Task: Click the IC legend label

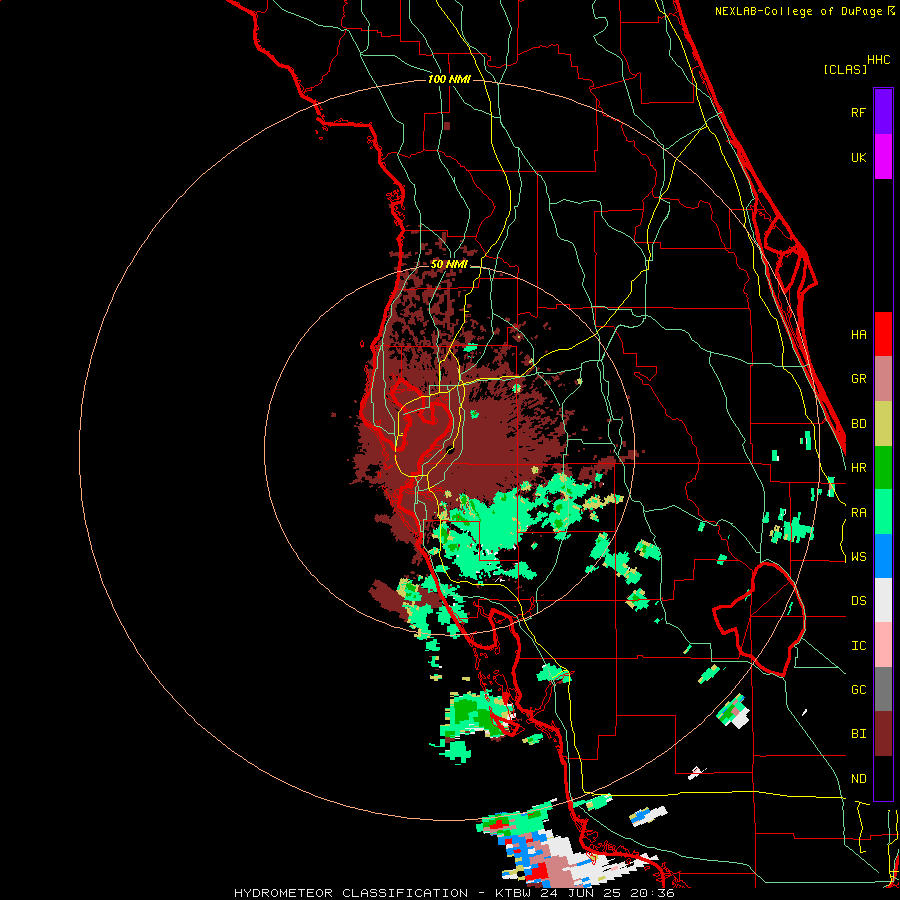Action: [858, 646]
